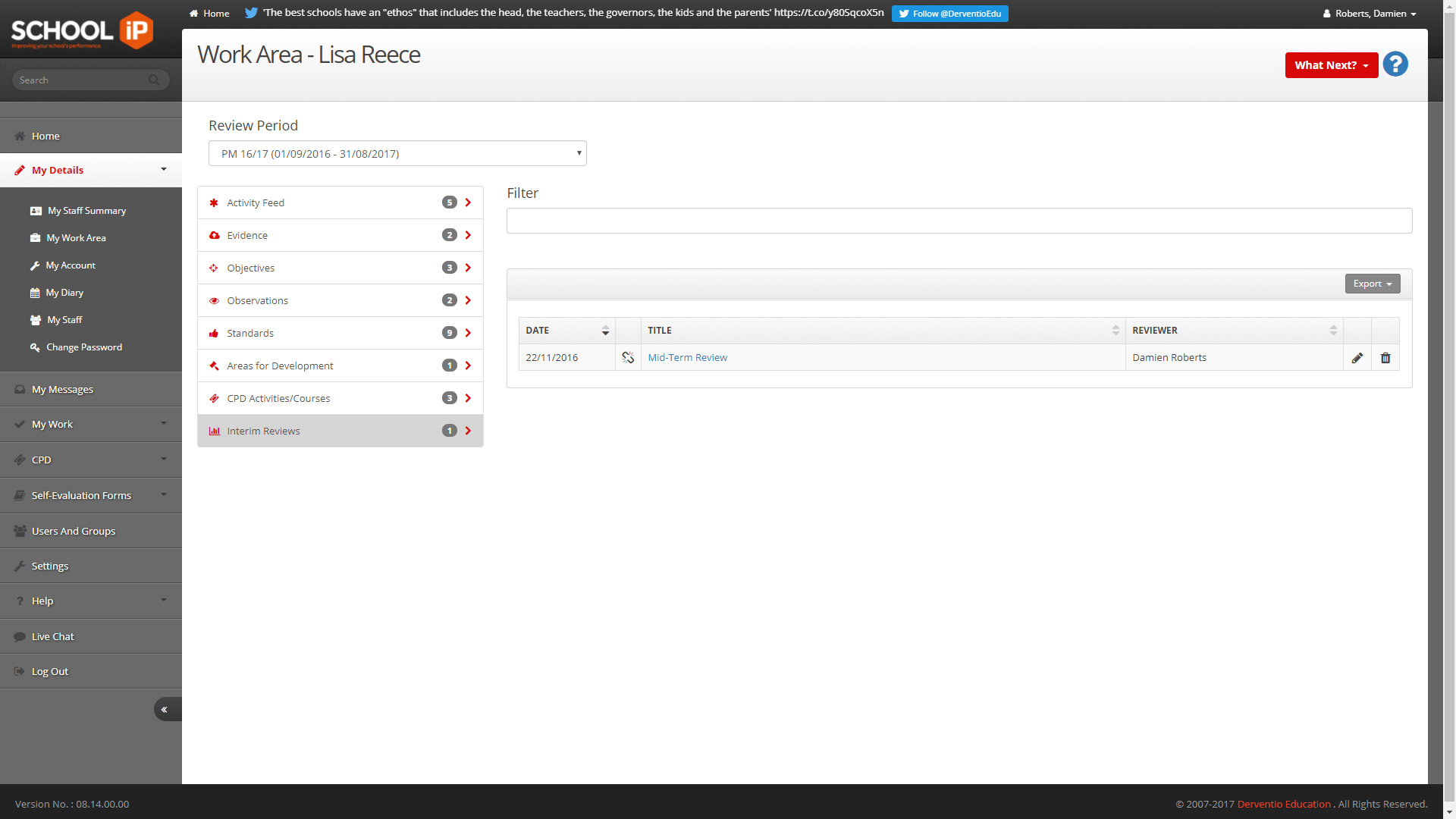Open Settings in the sidebar

tap(91, 566)
